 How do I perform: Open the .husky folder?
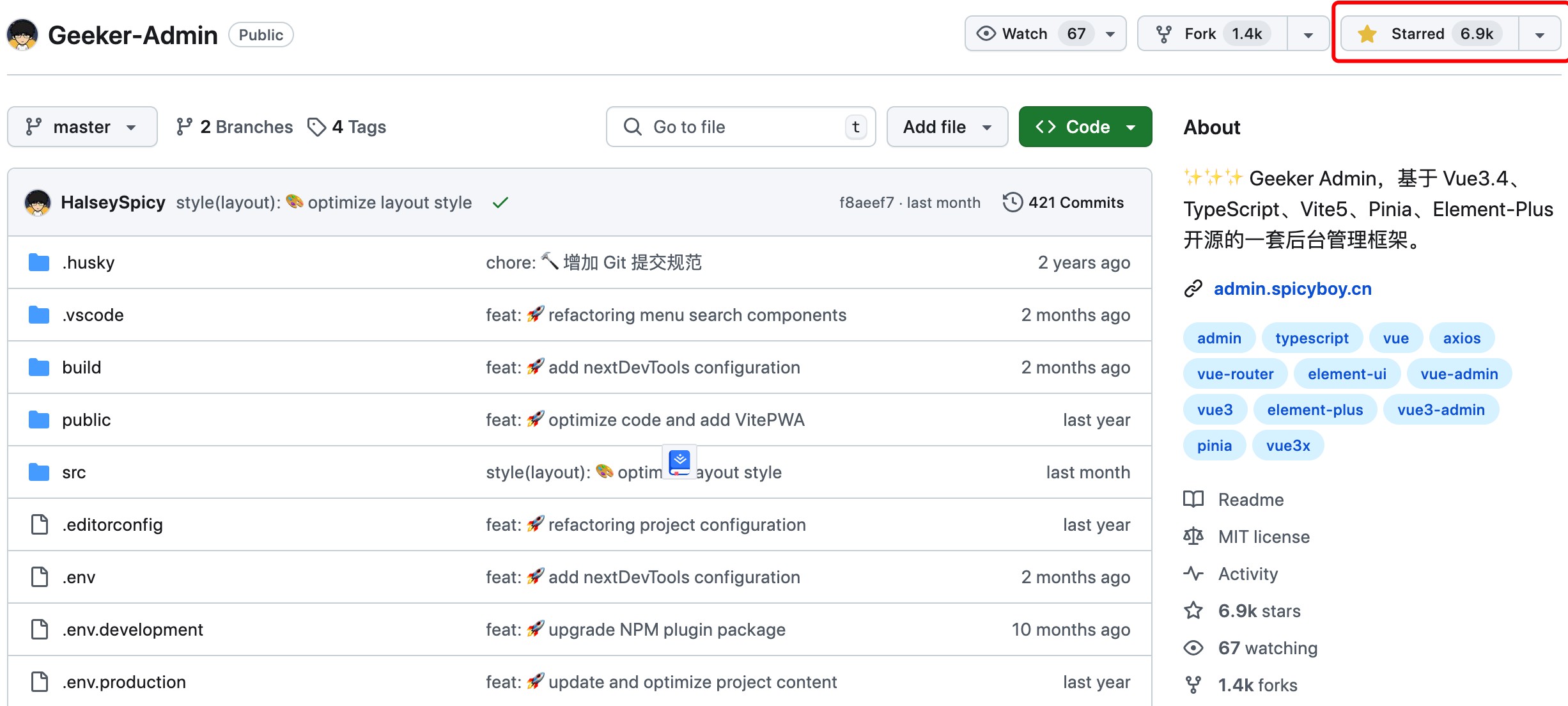(x=88, y=262)
